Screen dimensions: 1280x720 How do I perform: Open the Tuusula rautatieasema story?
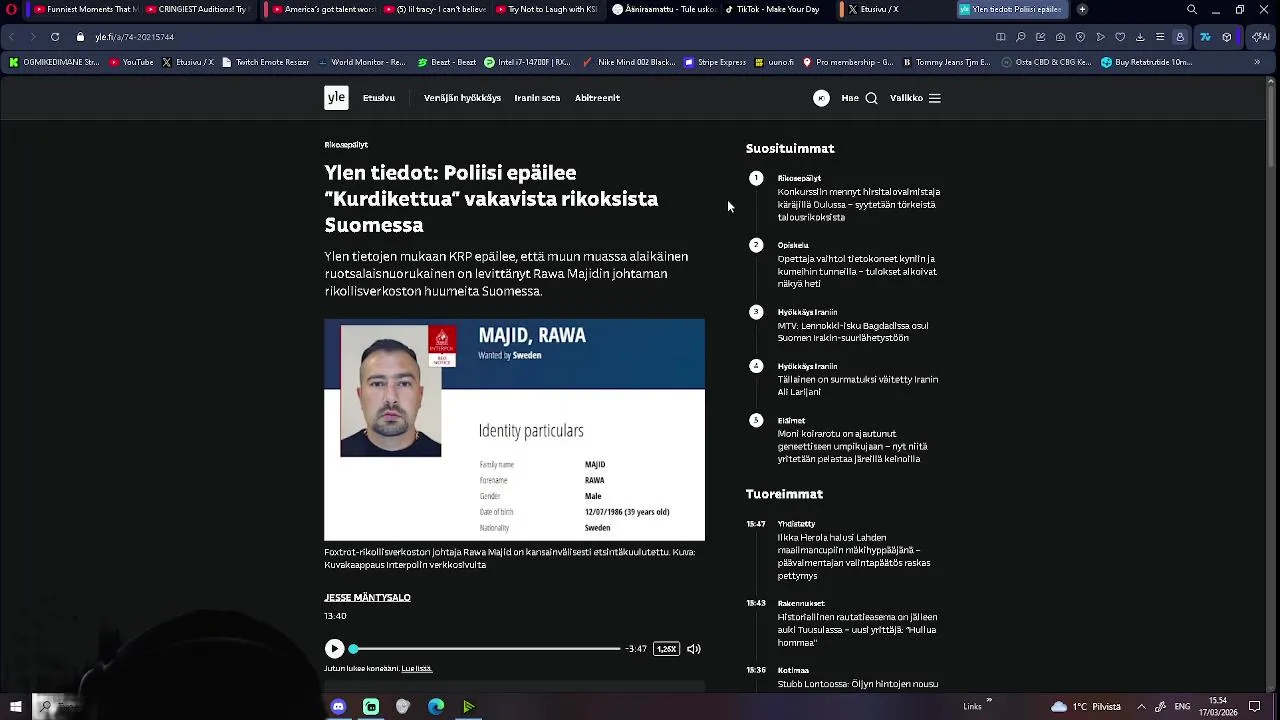coord(857,630)
